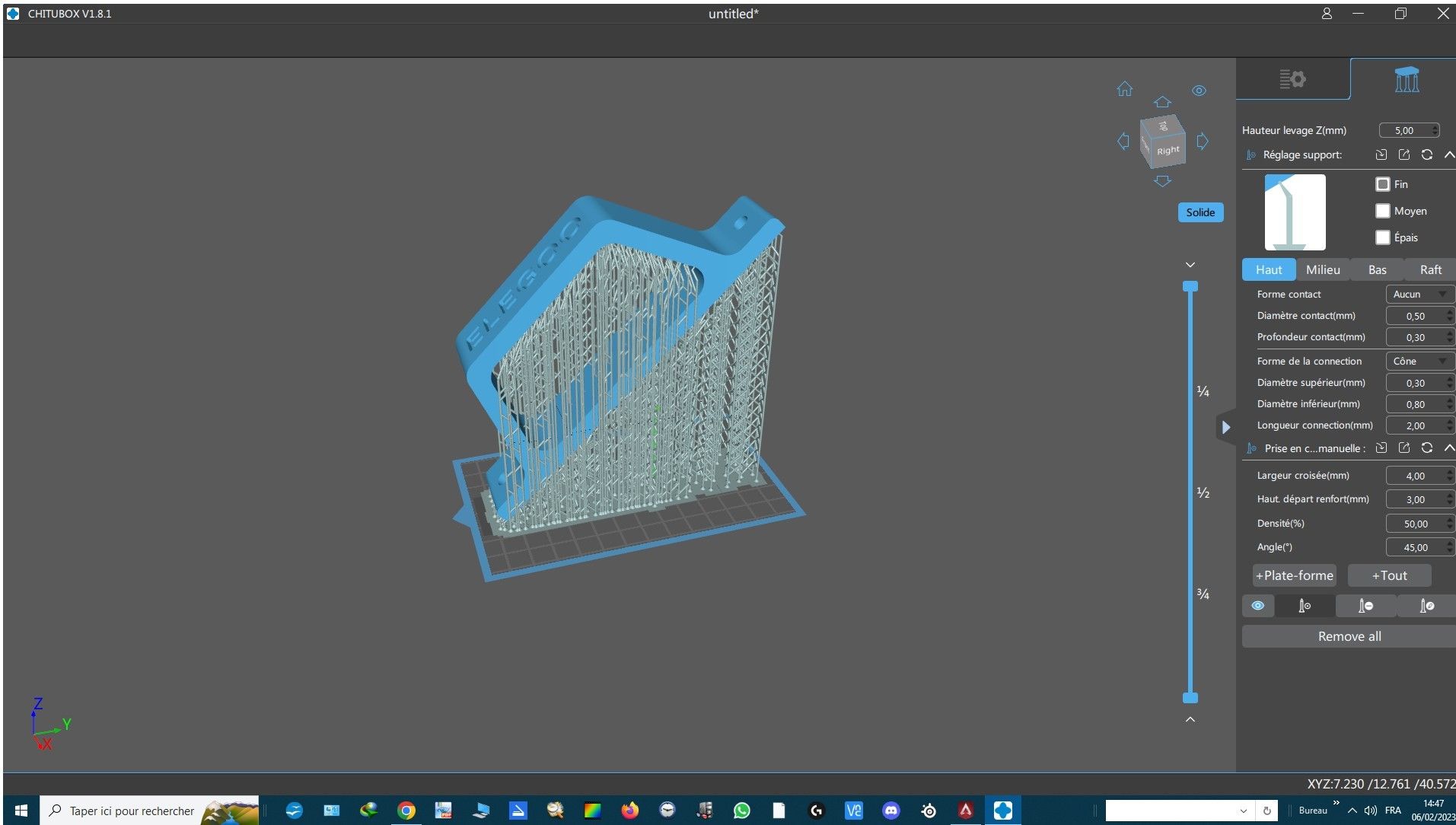
Task: Toggle support visibility eye button
Action: 1258,606
